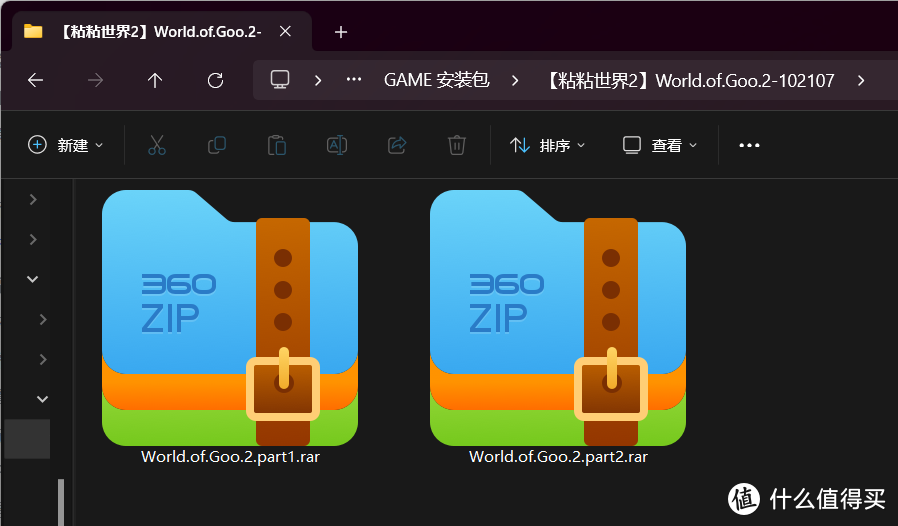Viewport: 898px width, 526px height.
Task: Click the World.of.Goo.2.part2.rar file name
Action: [558, 457]
